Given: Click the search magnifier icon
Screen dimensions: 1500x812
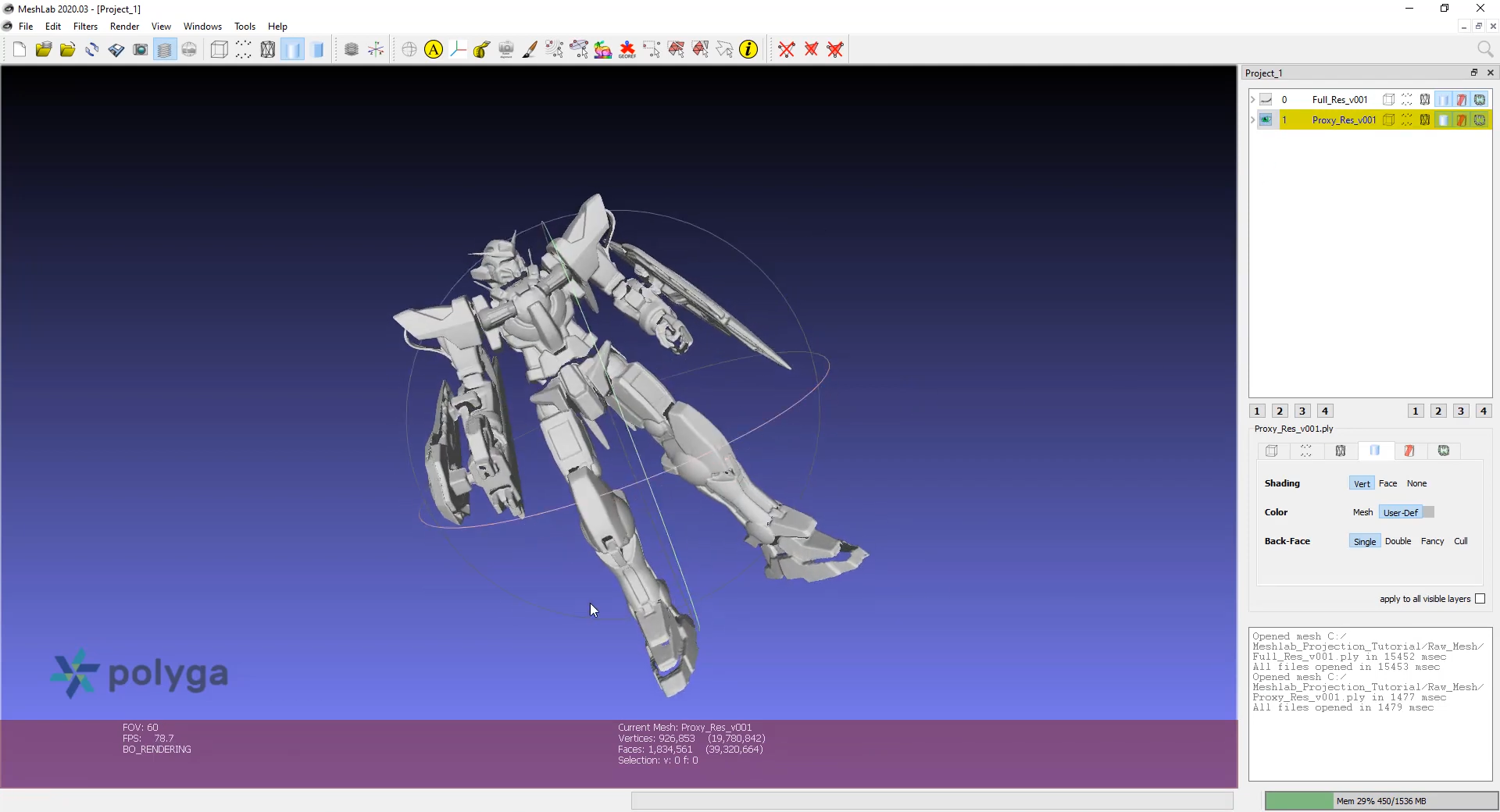Looking at the screenshot, I should tap(1485, 49).
